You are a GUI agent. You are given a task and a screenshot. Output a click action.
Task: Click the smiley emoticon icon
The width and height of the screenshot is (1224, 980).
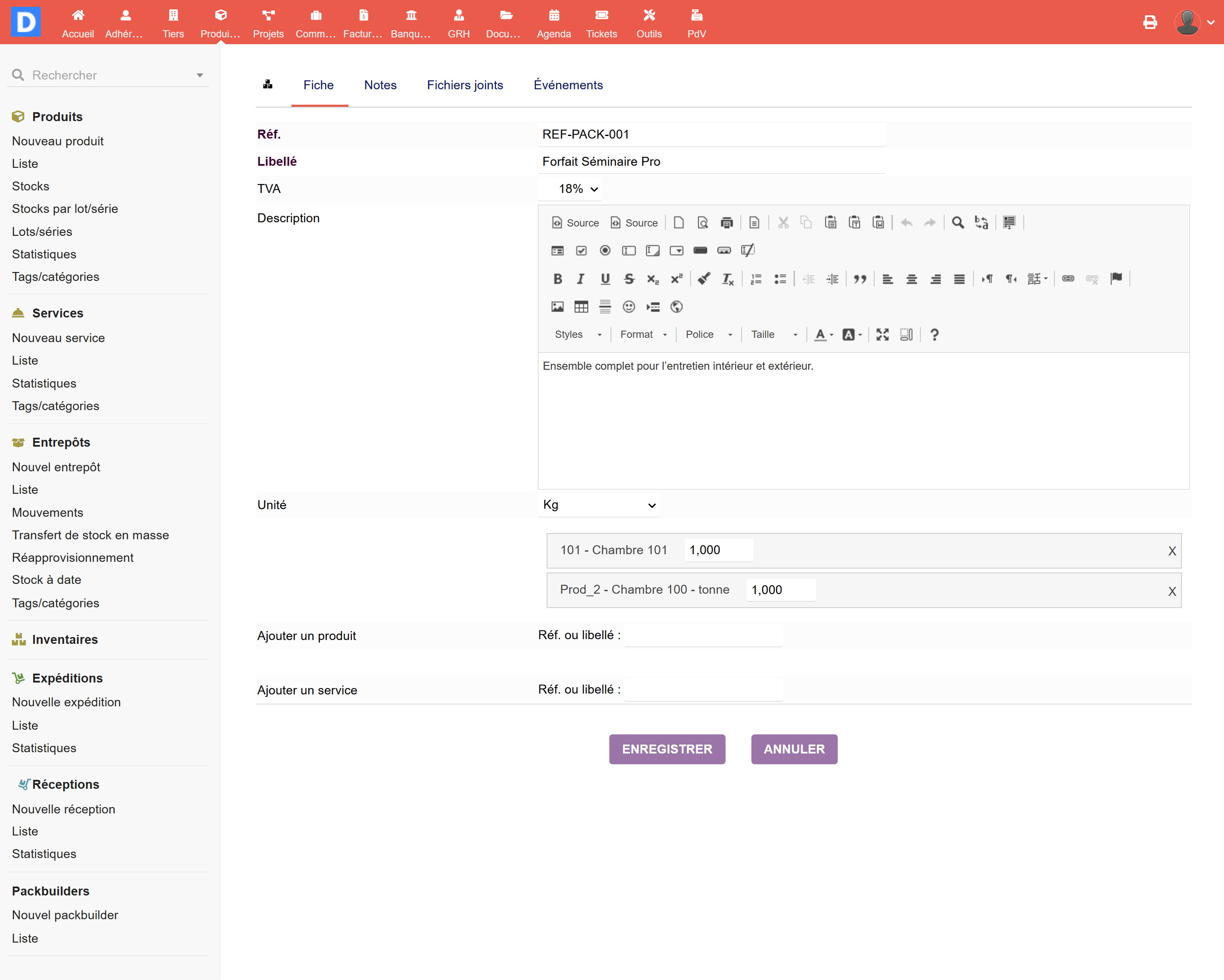click(629, 307)
